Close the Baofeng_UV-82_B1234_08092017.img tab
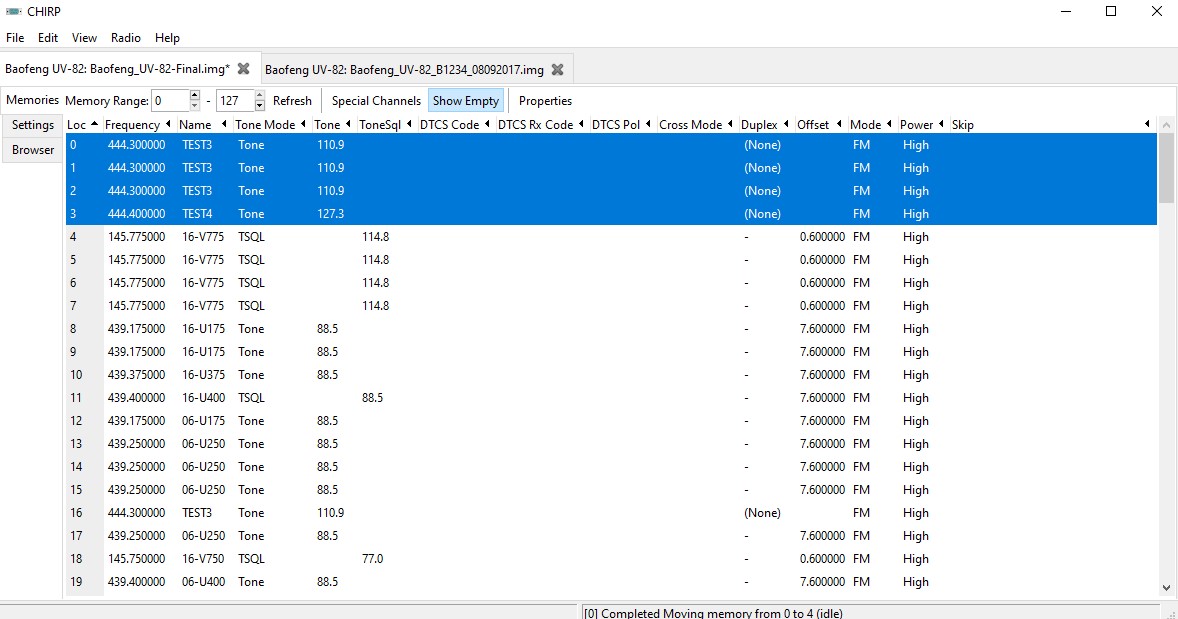Image resolution: width=1178 pixels, height=619 pixels. [557, 69]
